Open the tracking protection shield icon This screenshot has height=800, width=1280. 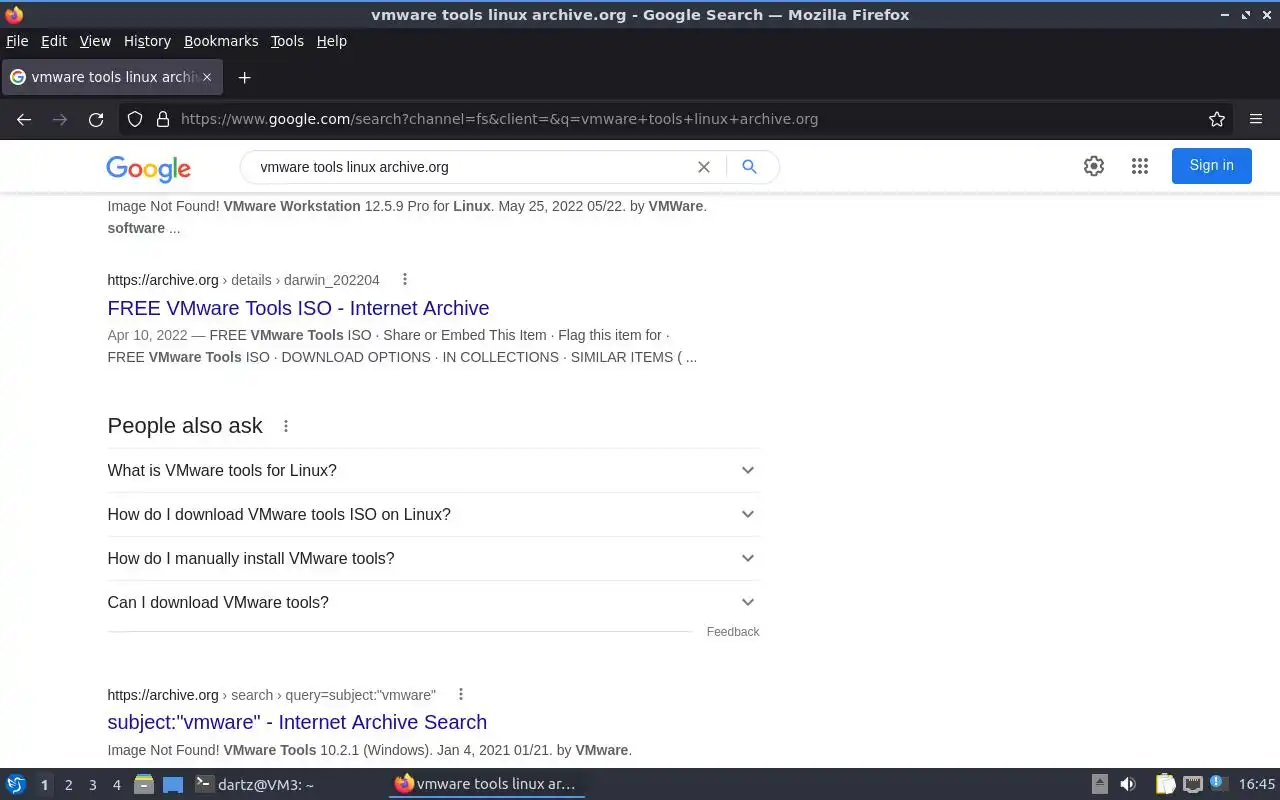pyautogui.click(x=135, y=119)
